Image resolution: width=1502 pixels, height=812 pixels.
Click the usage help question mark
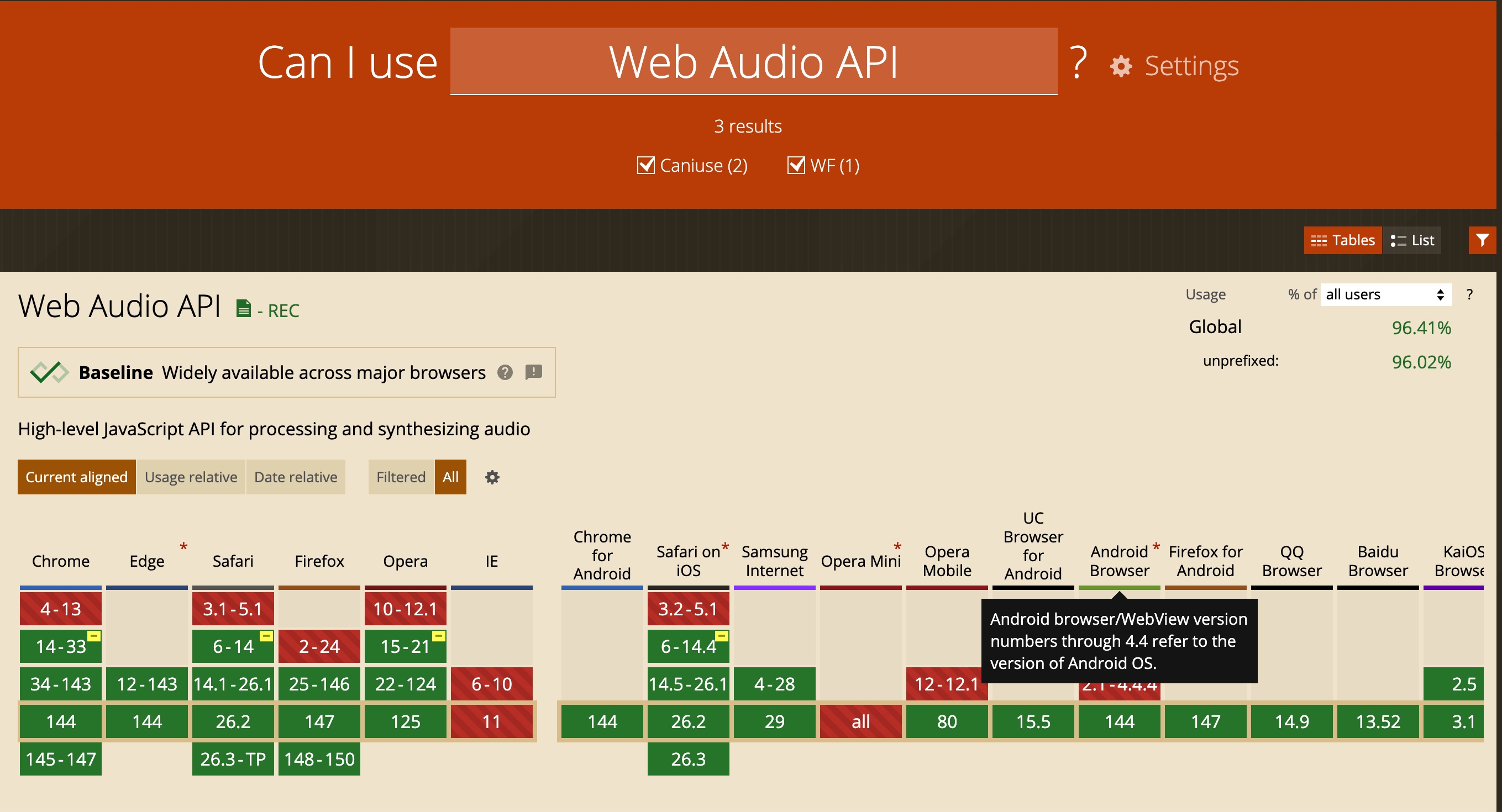tap(1469, 294)
